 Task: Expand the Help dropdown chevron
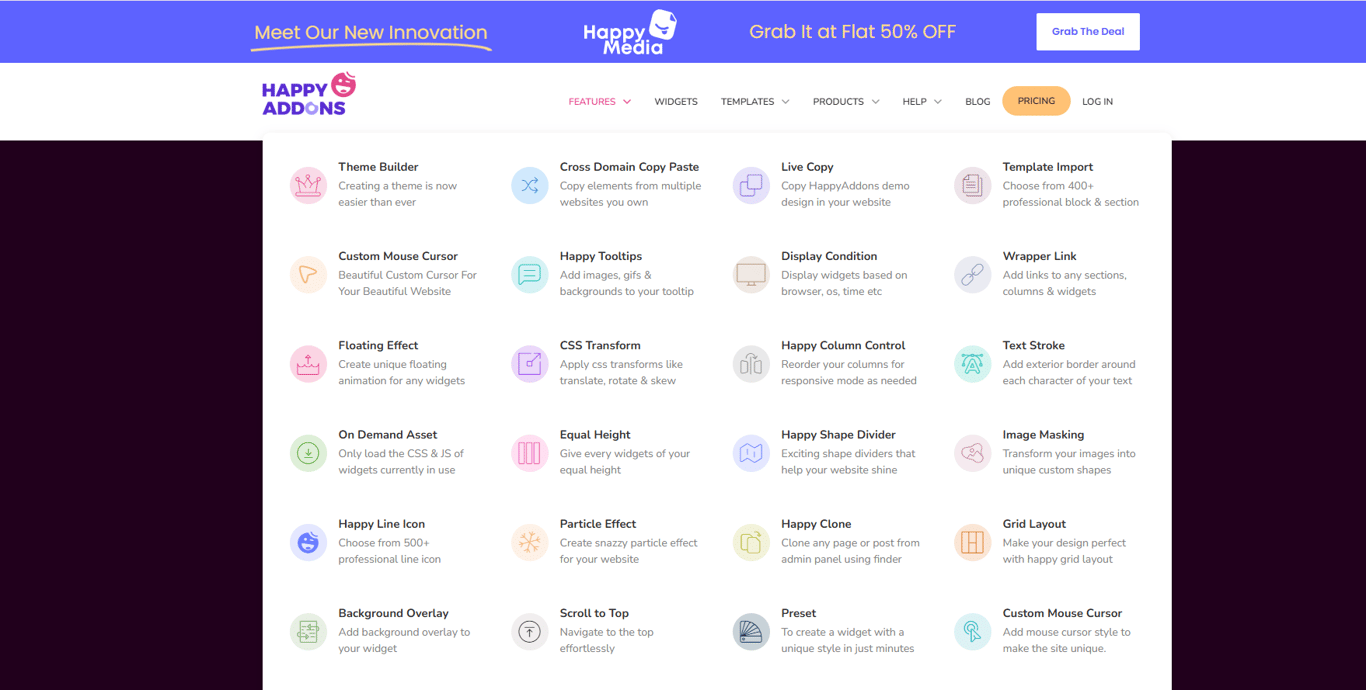click(937, 102)
